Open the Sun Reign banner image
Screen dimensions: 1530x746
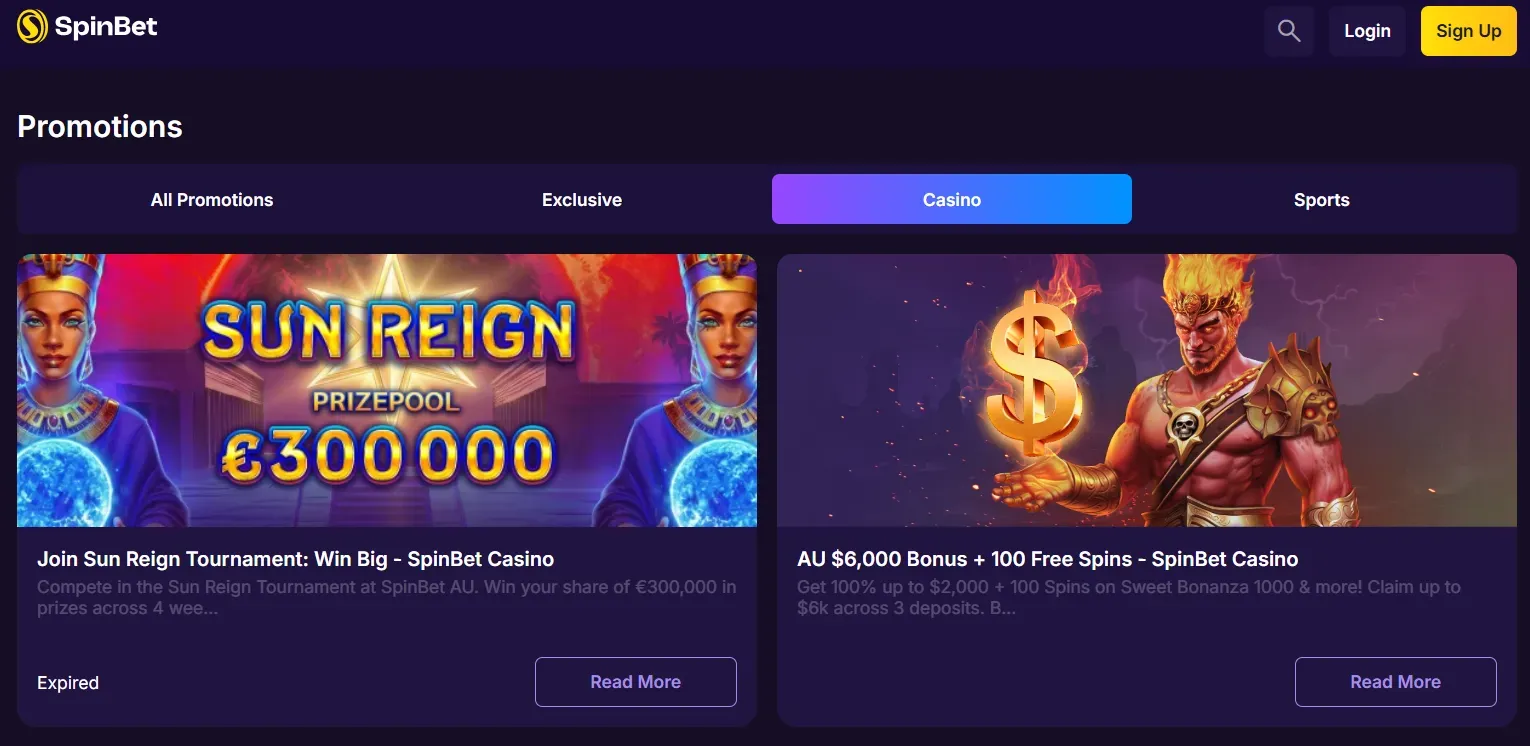click(388, 390)
